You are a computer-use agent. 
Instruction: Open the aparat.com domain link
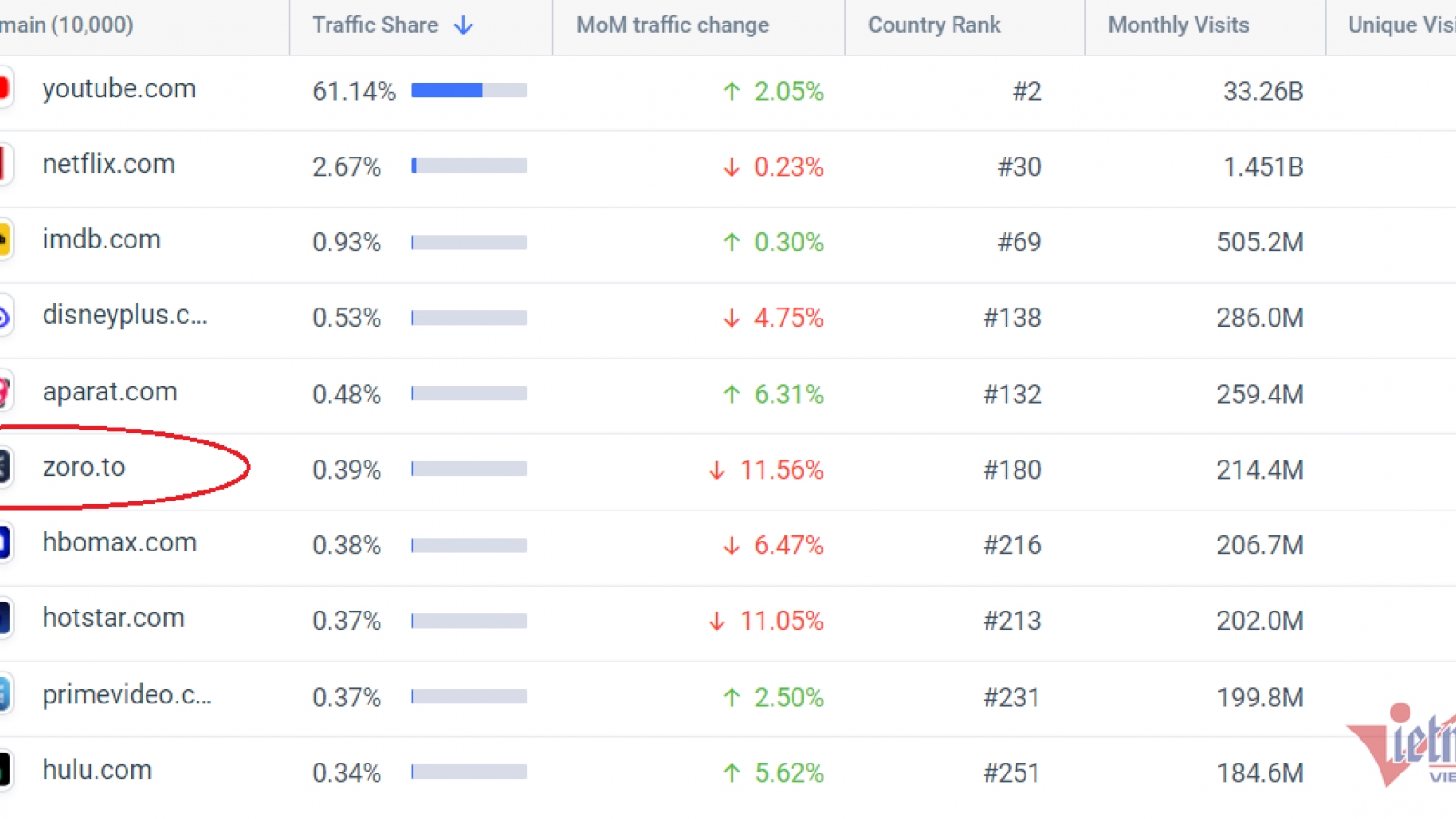pos(110,392)
